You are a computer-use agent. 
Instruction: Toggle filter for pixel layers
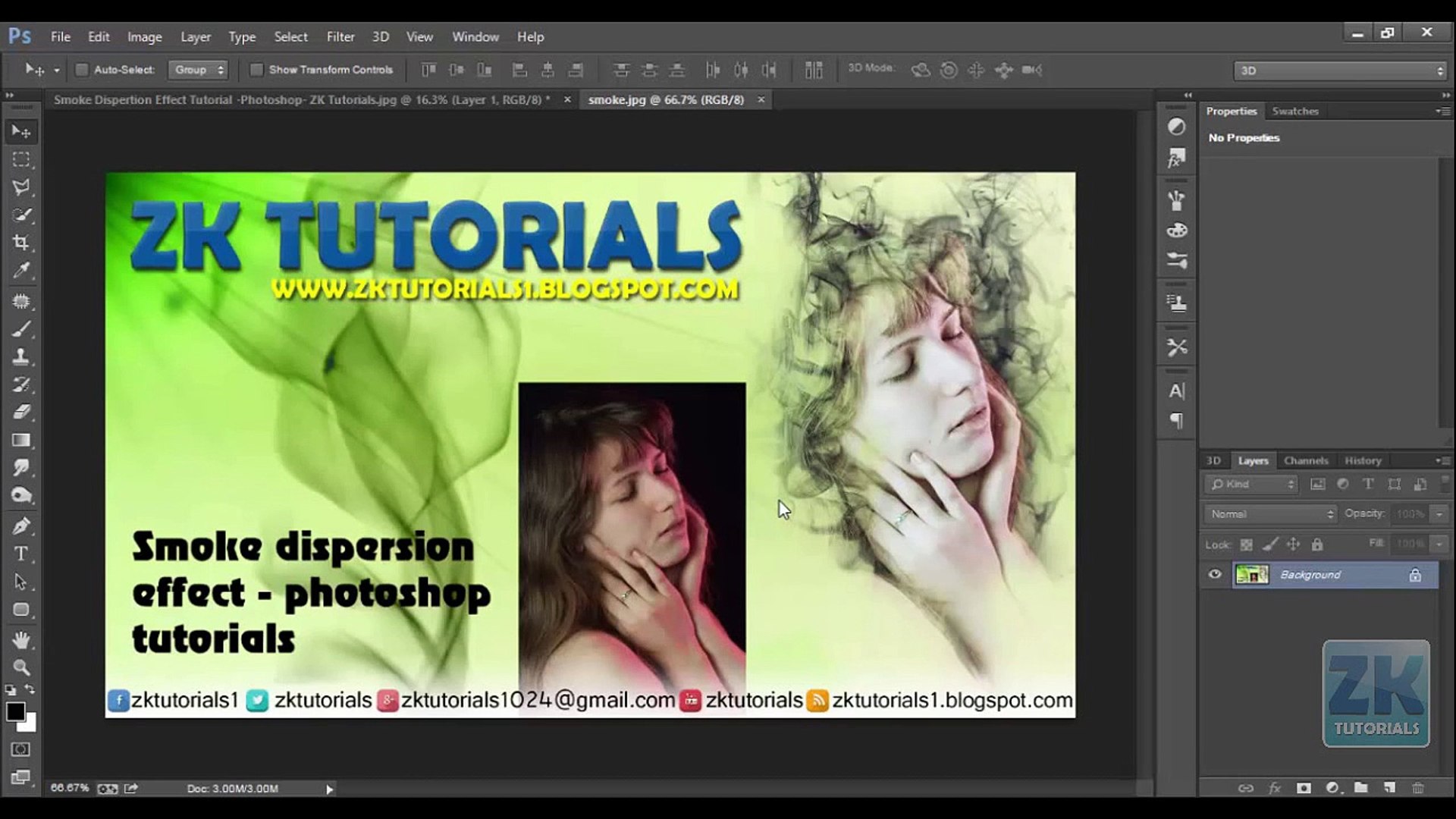[x=1318, y=484]
